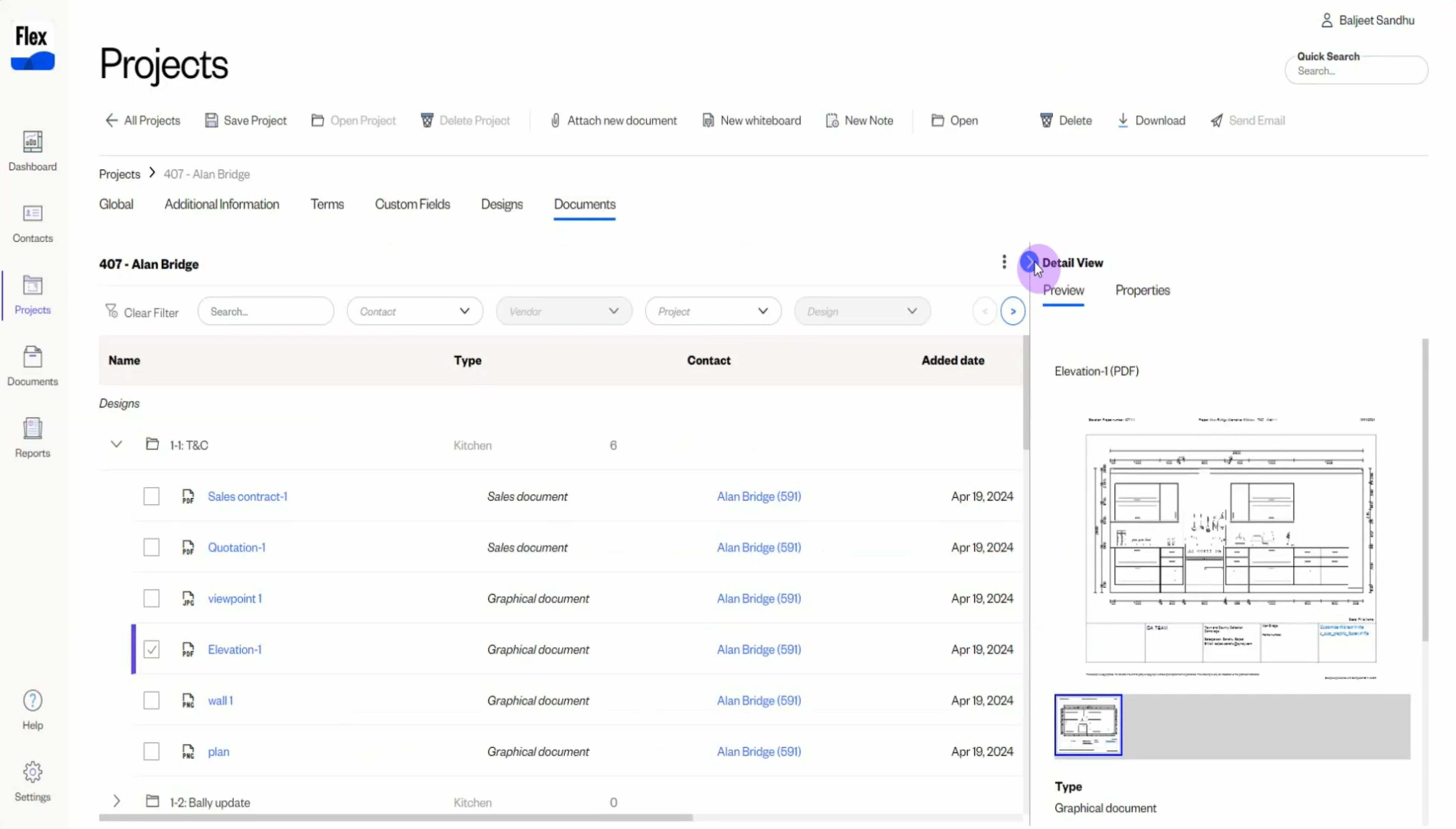
Task: Select the Elevation-1 page thumbnail
Action: pyautogui.click(x=1088, y=725)
